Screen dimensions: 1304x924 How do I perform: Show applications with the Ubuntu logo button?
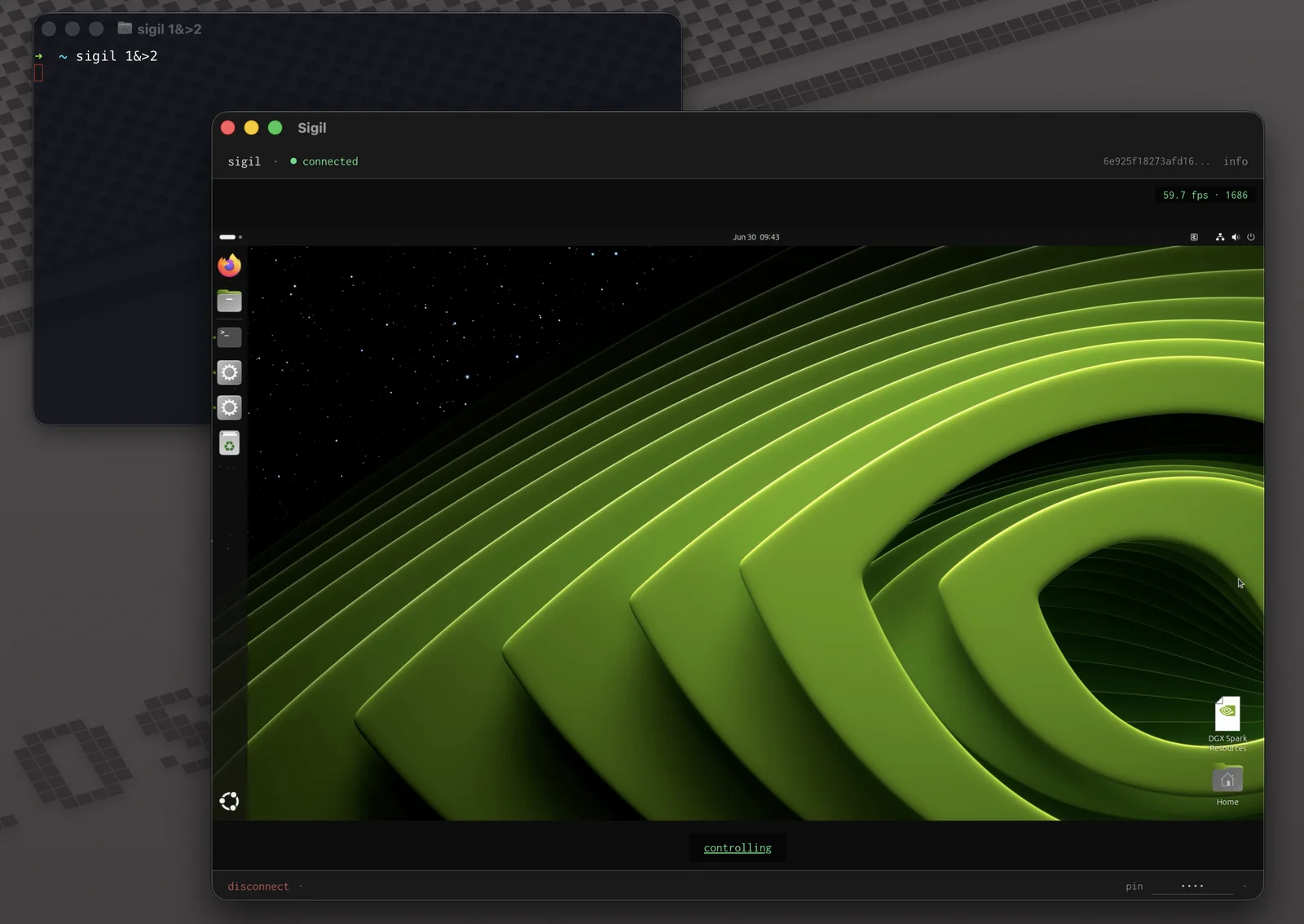click(230, 801)
